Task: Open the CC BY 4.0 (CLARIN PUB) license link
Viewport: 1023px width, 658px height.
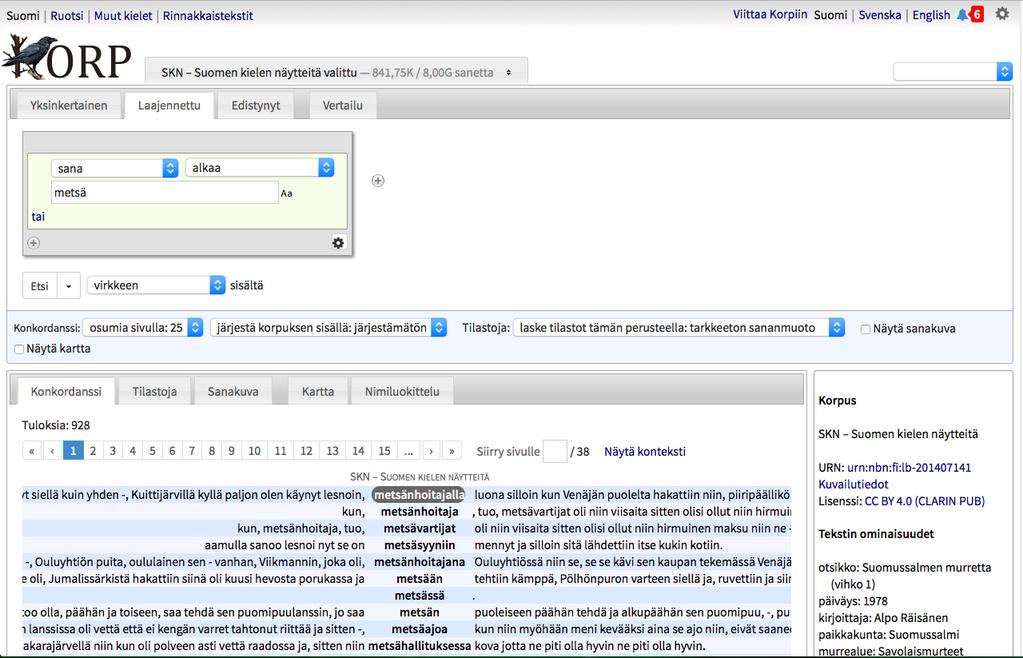Action: point(924,501)
